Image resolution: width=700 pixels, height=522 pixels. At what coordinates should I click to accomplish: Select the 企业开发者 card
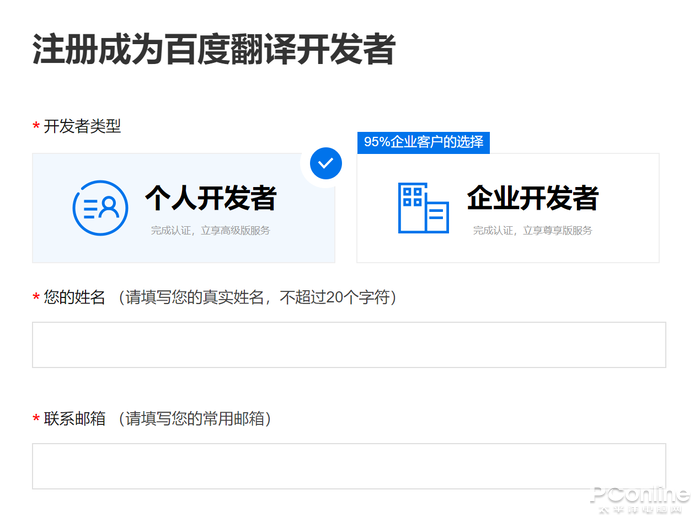click(508, 208)
